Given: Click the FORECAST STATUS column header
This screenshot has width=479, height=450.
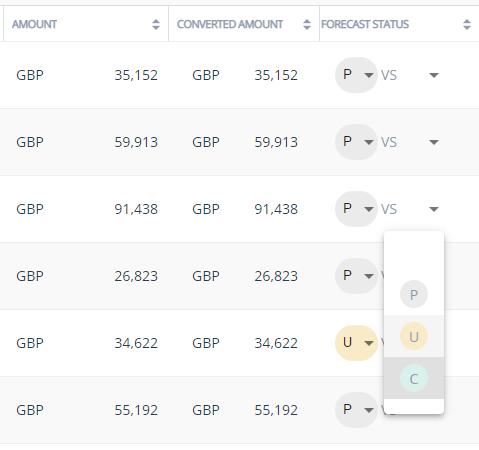Looking at the screenshot, I should point(365,24).
